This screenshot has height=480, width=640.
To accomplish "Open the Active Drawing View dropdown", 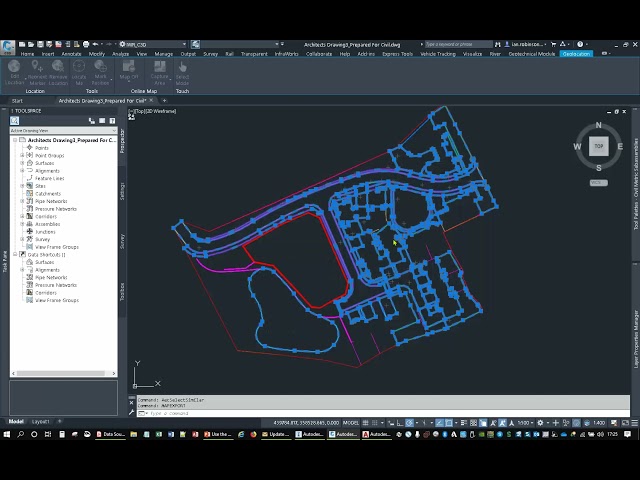I will (63, 131).
